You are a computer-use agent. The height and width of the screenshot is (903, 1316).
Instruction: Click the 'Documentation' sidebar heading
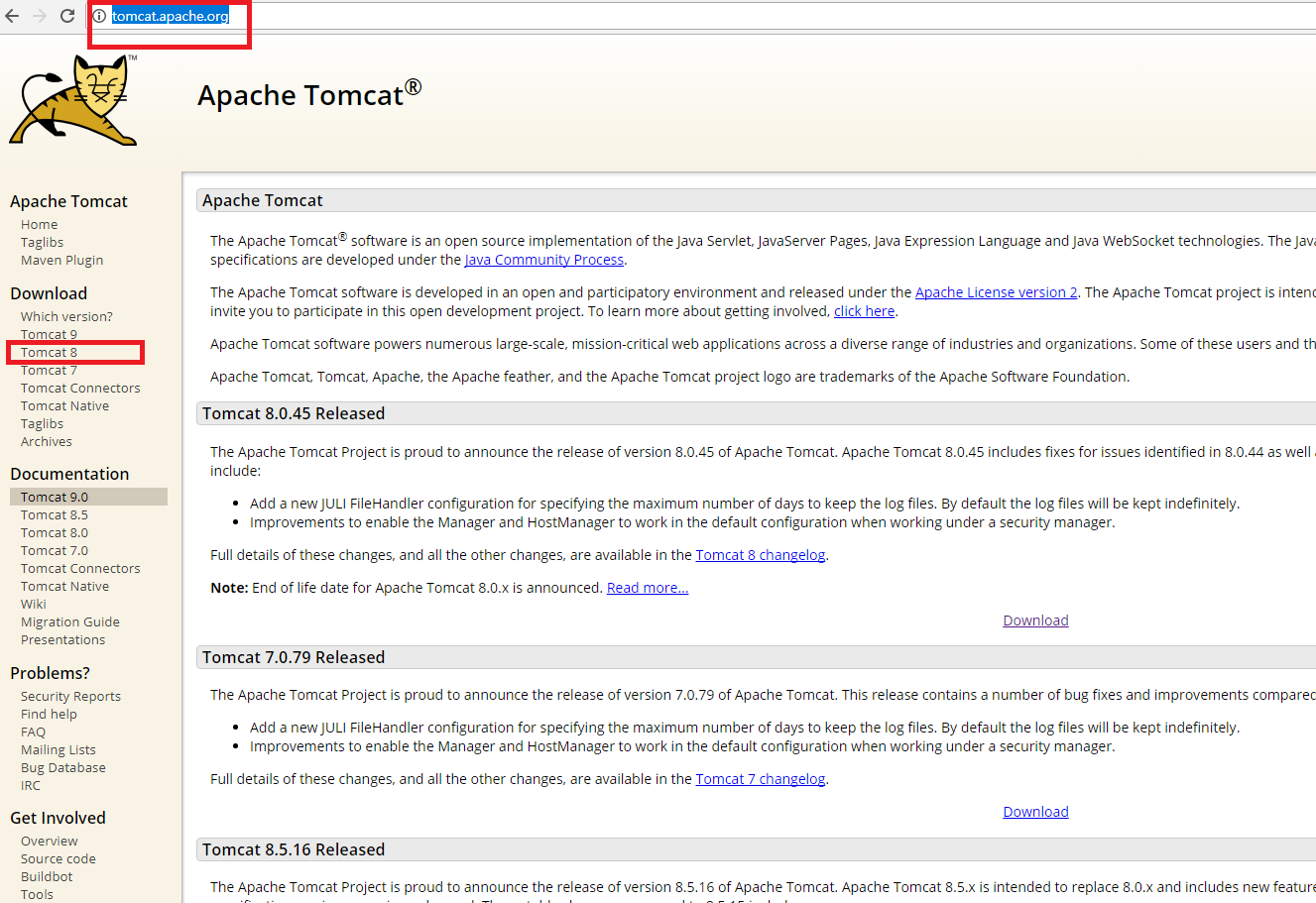coord(69,474)
